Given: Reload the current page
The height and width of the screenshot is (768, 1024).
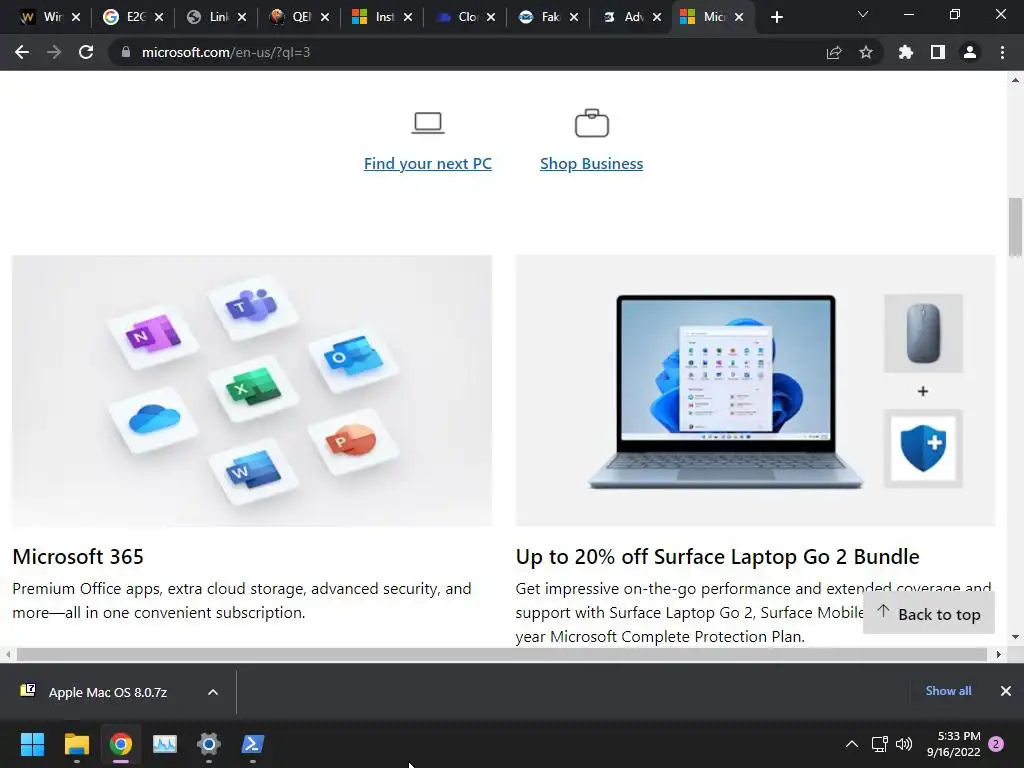Looking at the screenshot, I should point(86,52).
